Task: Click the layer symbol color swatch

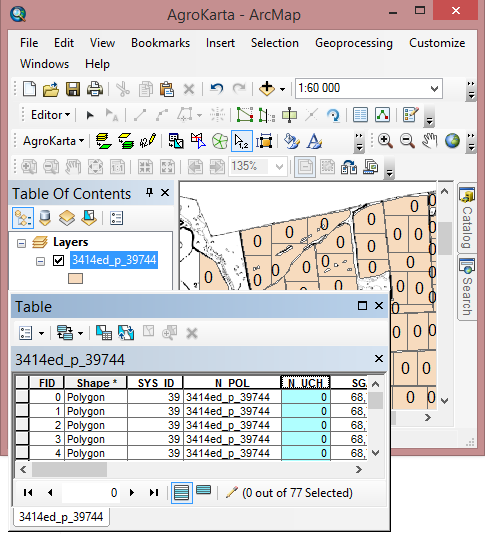Action: [x=75, y=279]
